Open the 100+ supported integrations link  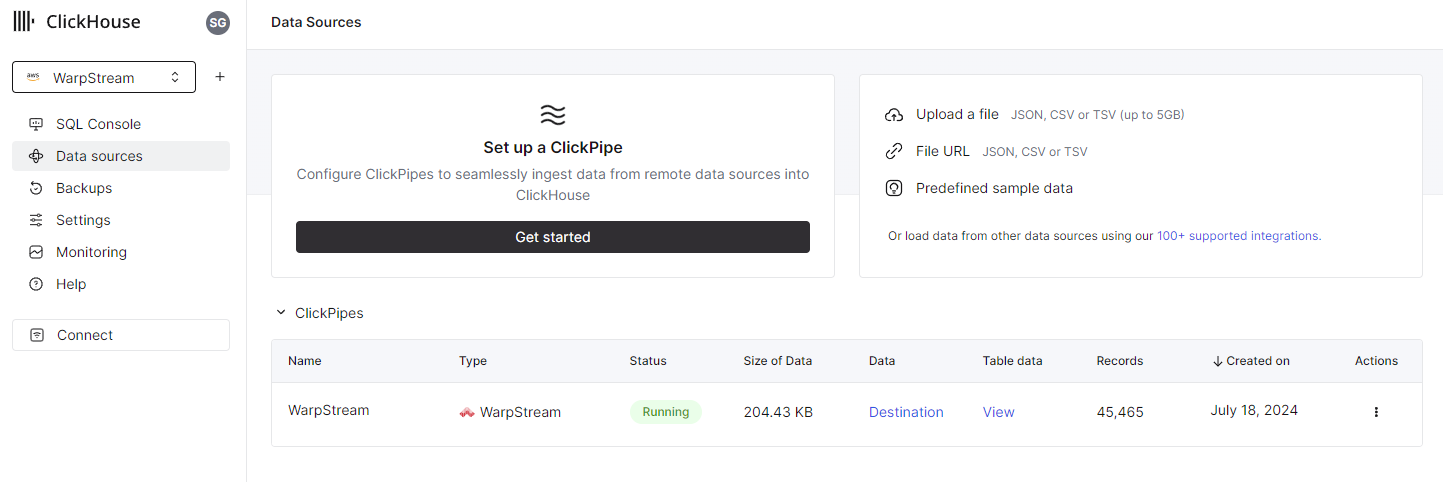click(x=1238, y=236)
